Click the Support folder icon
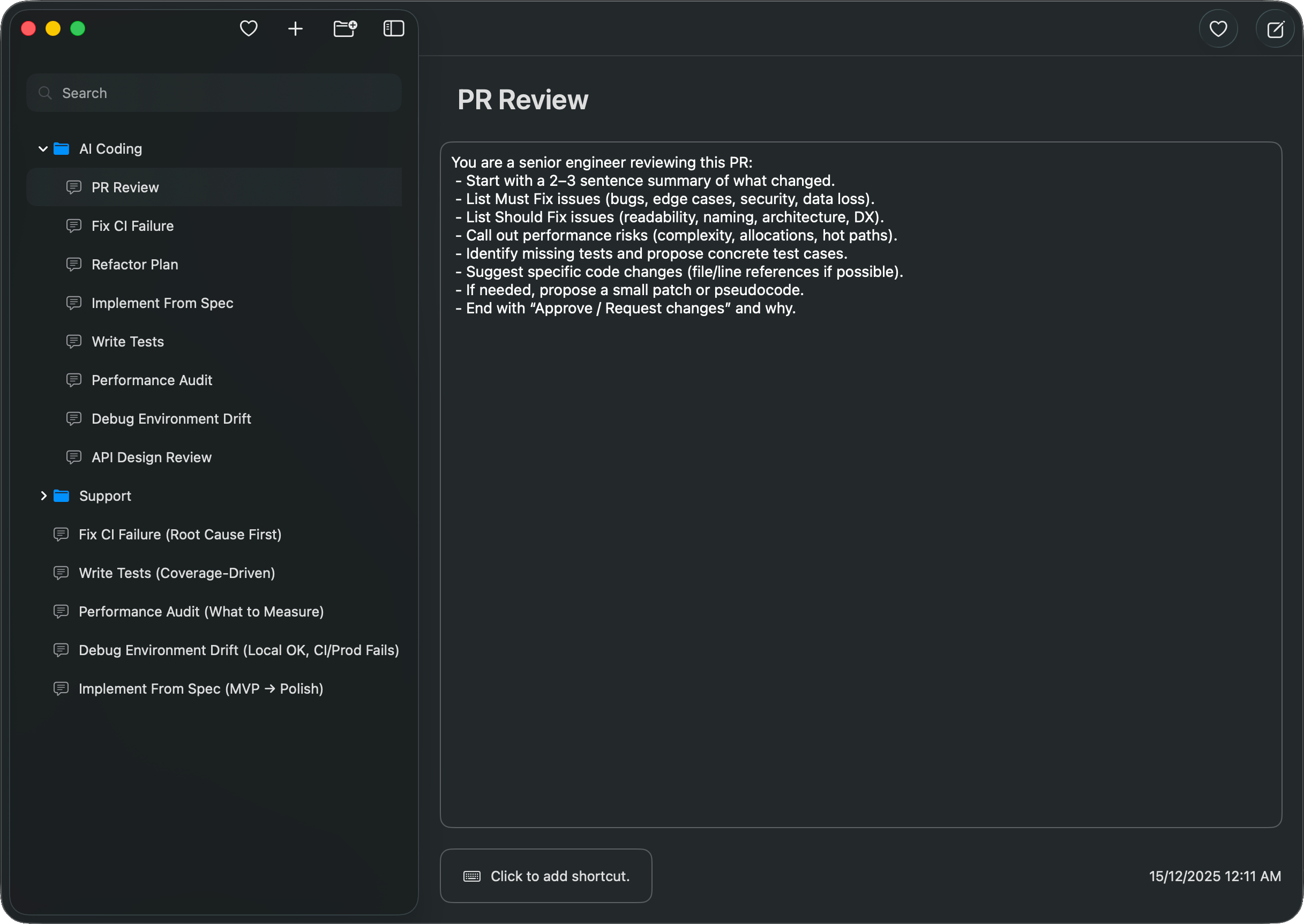Screen dimensions: 1304x924 tap(62, 495)
